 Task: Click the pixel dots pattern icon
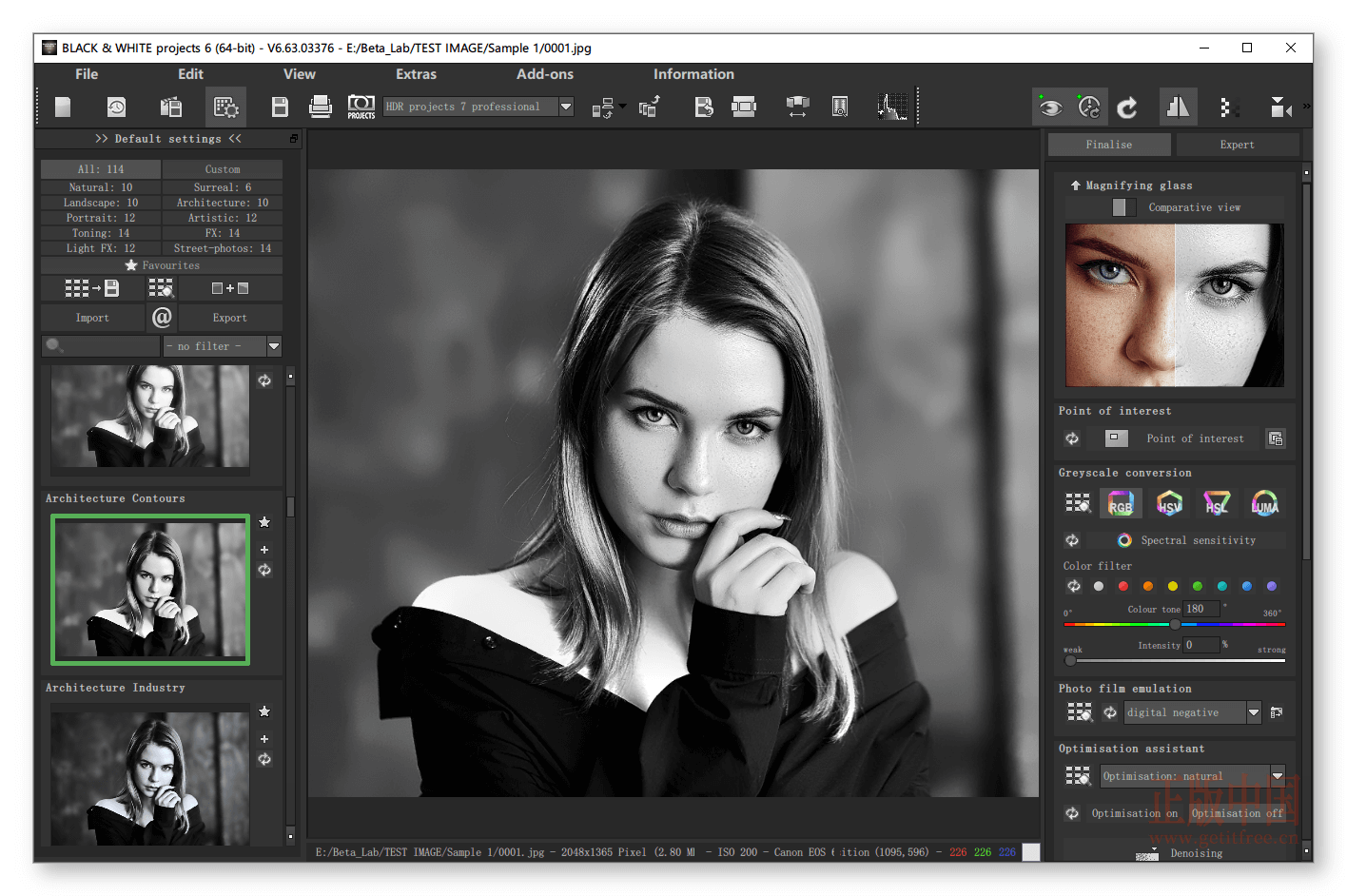[1228, 107]
